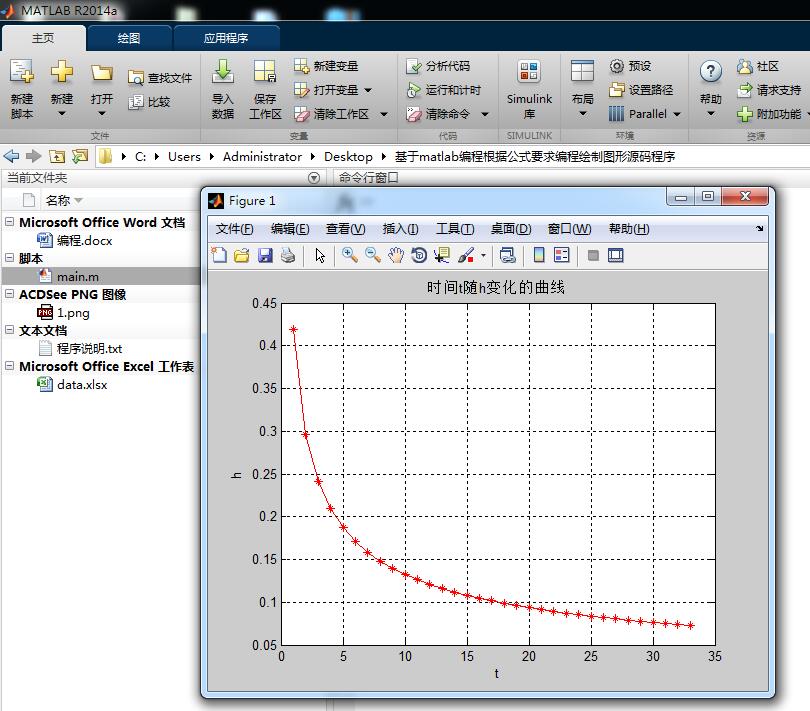810x711 pixels.
Task: Switch to the 绘图 (Plots) ribbon tab
Action: point(129,38)
